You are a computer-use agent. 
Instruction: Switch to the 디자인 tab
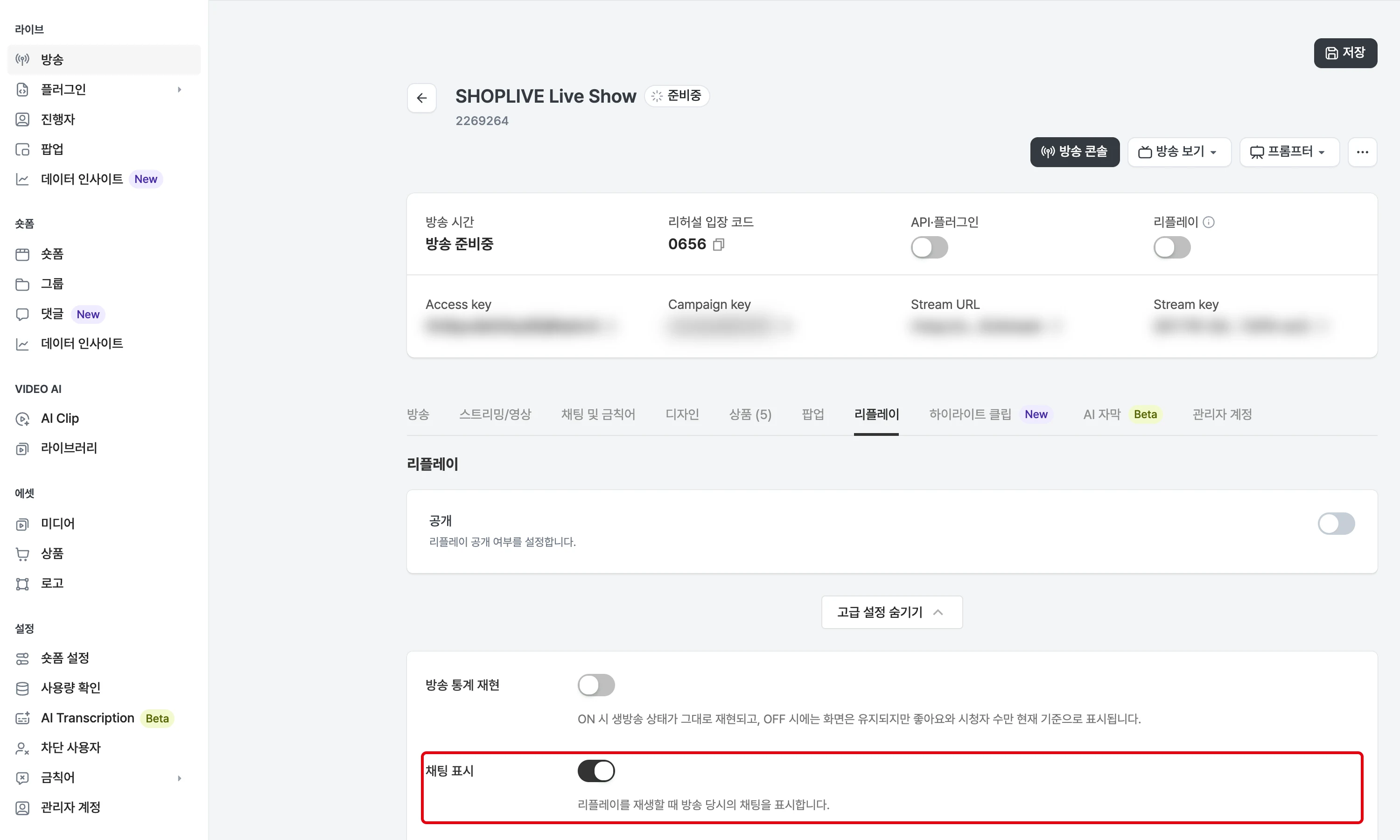click(x=682, y=414)
